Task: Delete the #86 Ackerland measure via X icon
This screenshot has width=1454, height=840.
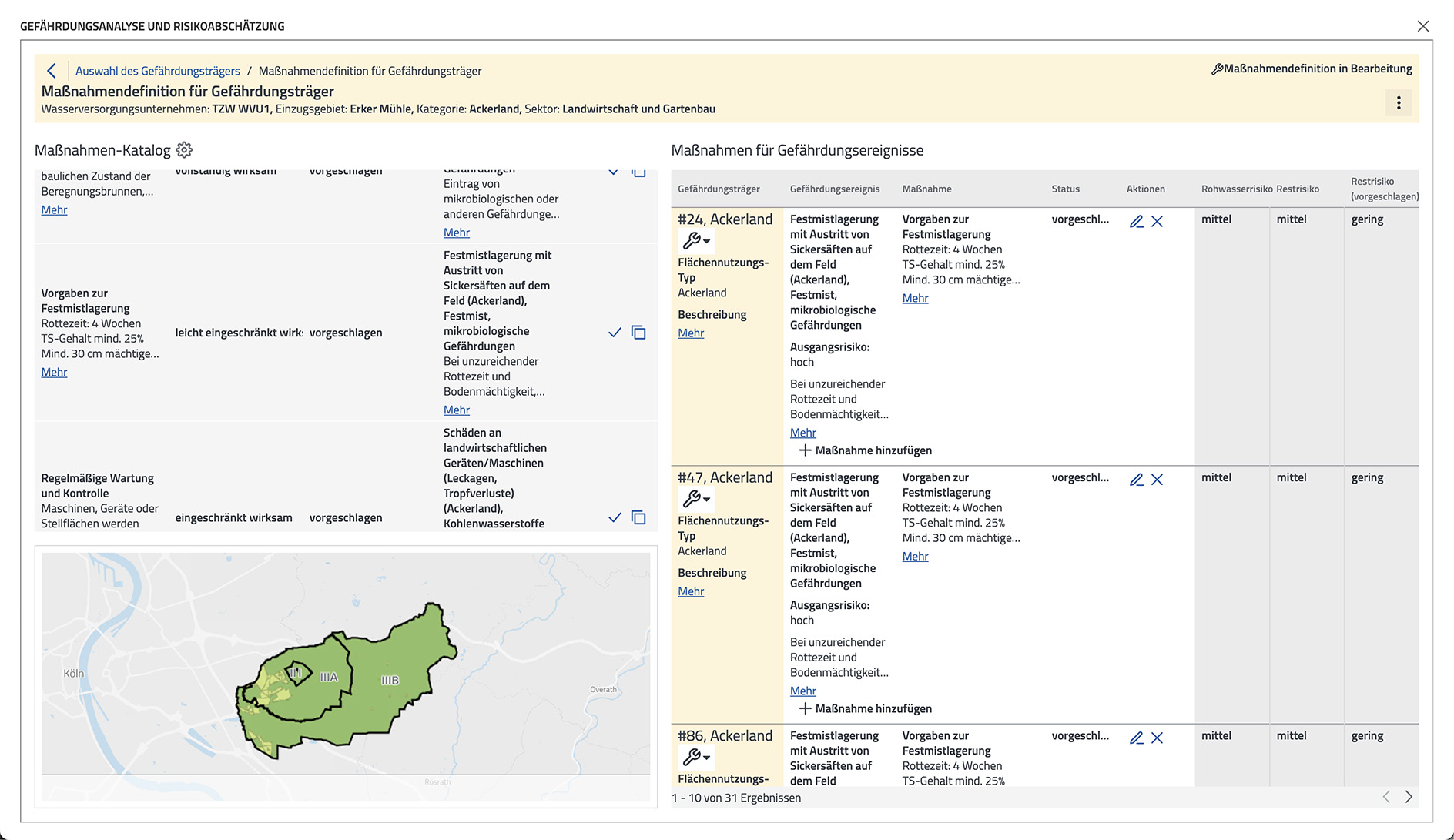Action: [1158, 737]
